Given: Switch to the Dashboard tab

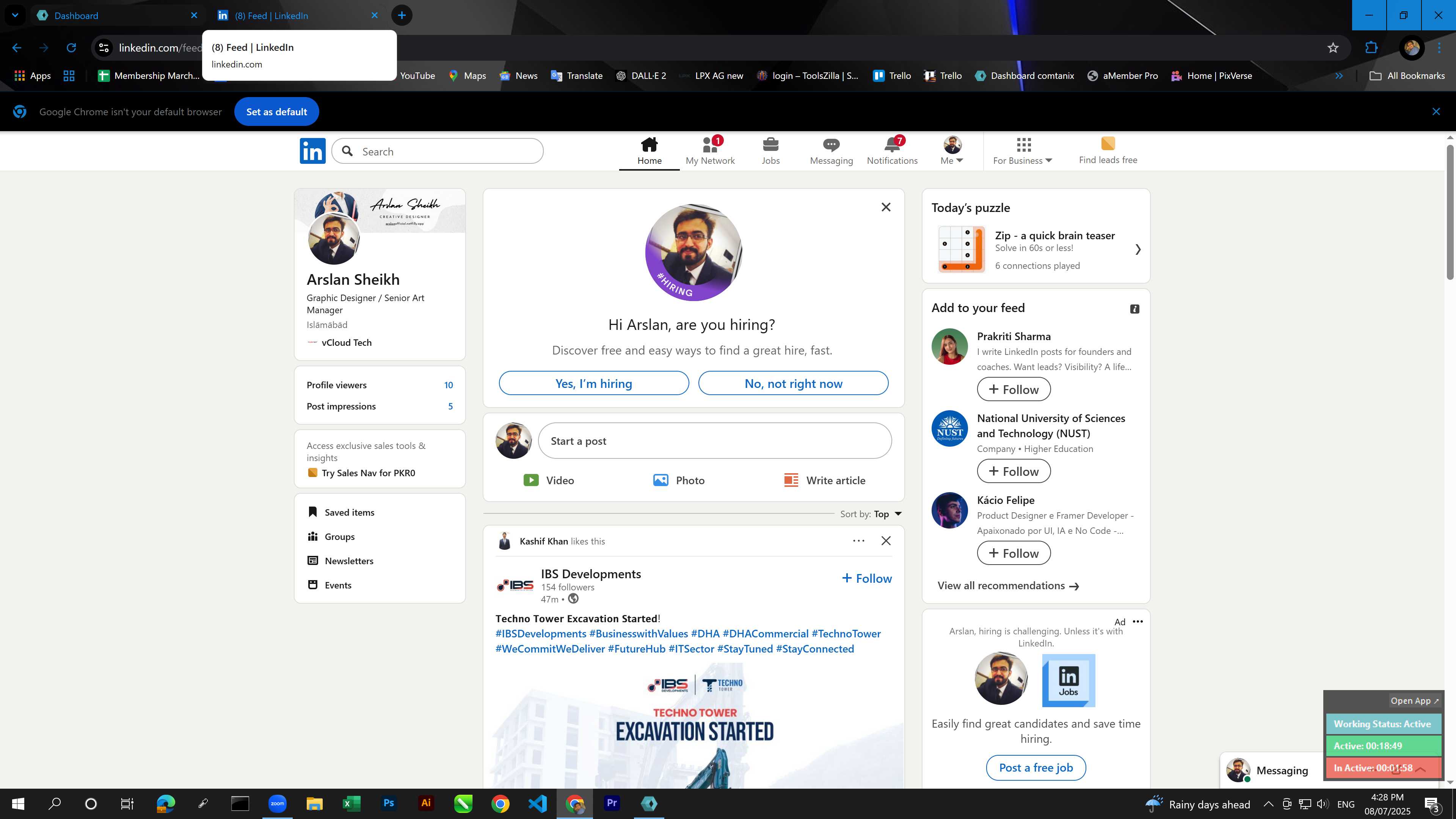Looking at the screenshot, I should (116, 15).
